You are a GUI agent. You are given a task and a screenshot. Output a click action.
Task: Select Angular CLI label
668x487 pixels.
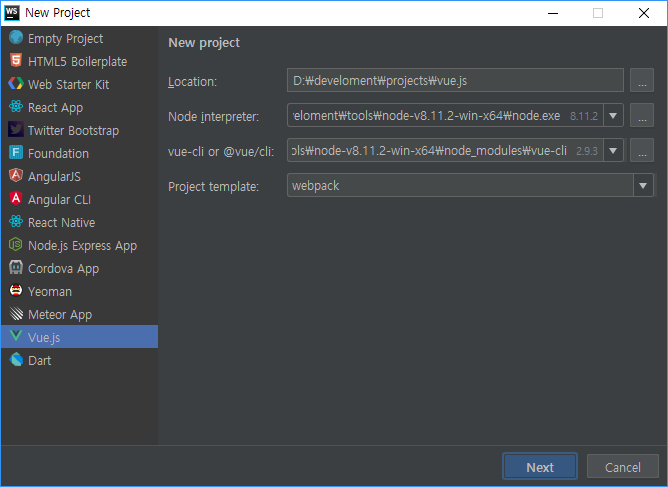pos(59,200)
